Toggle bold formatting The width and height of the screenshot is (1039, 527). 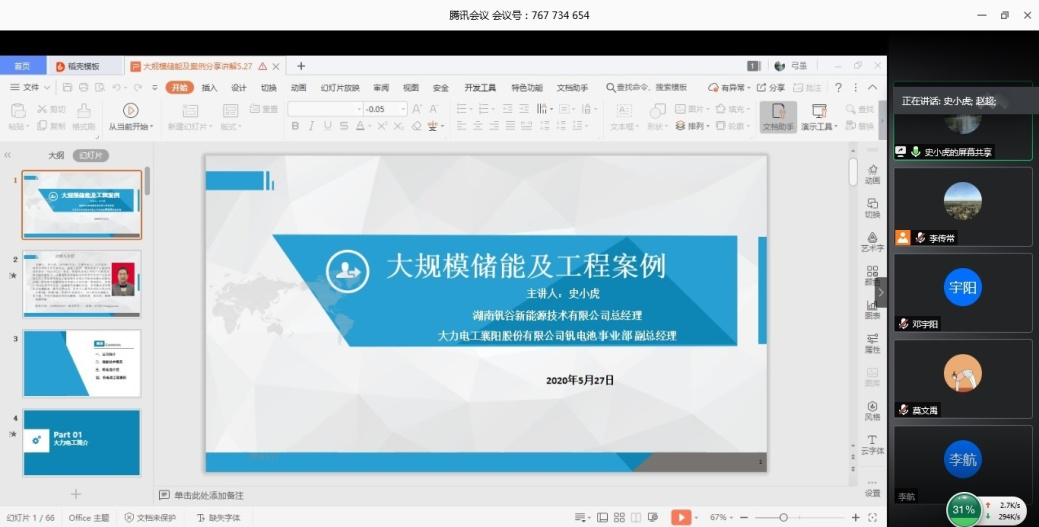(x=295, y=126)
